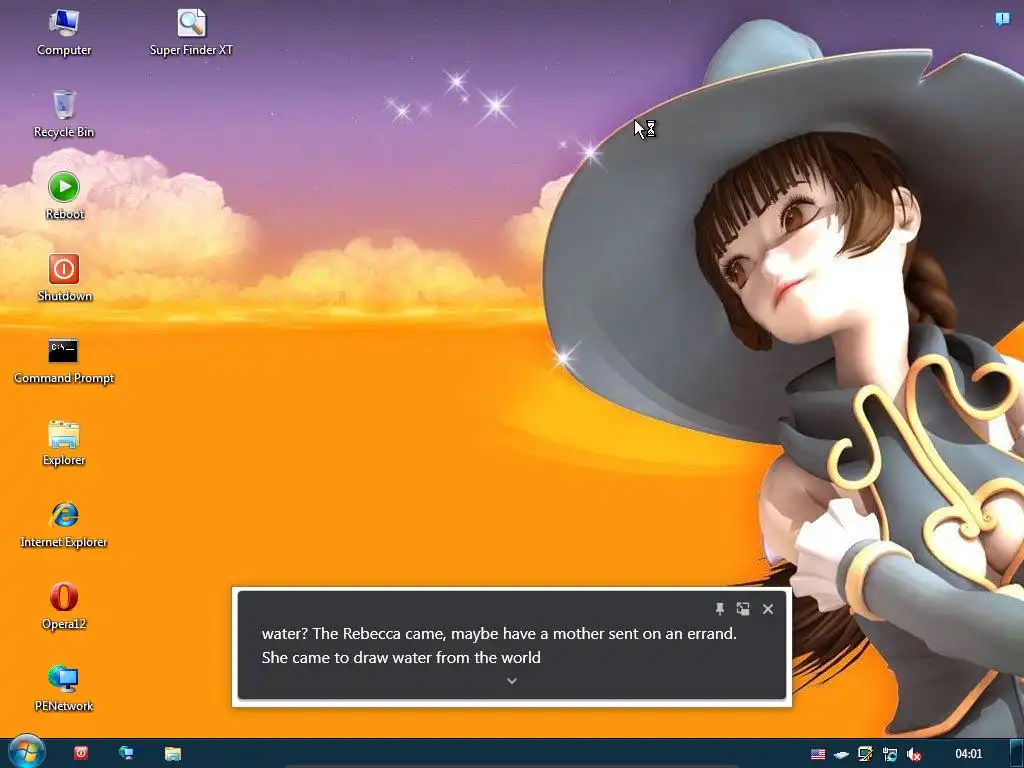The image size is (1024, 768).
Task: Click the US flag language tray icon
Action: pos(818,754)
